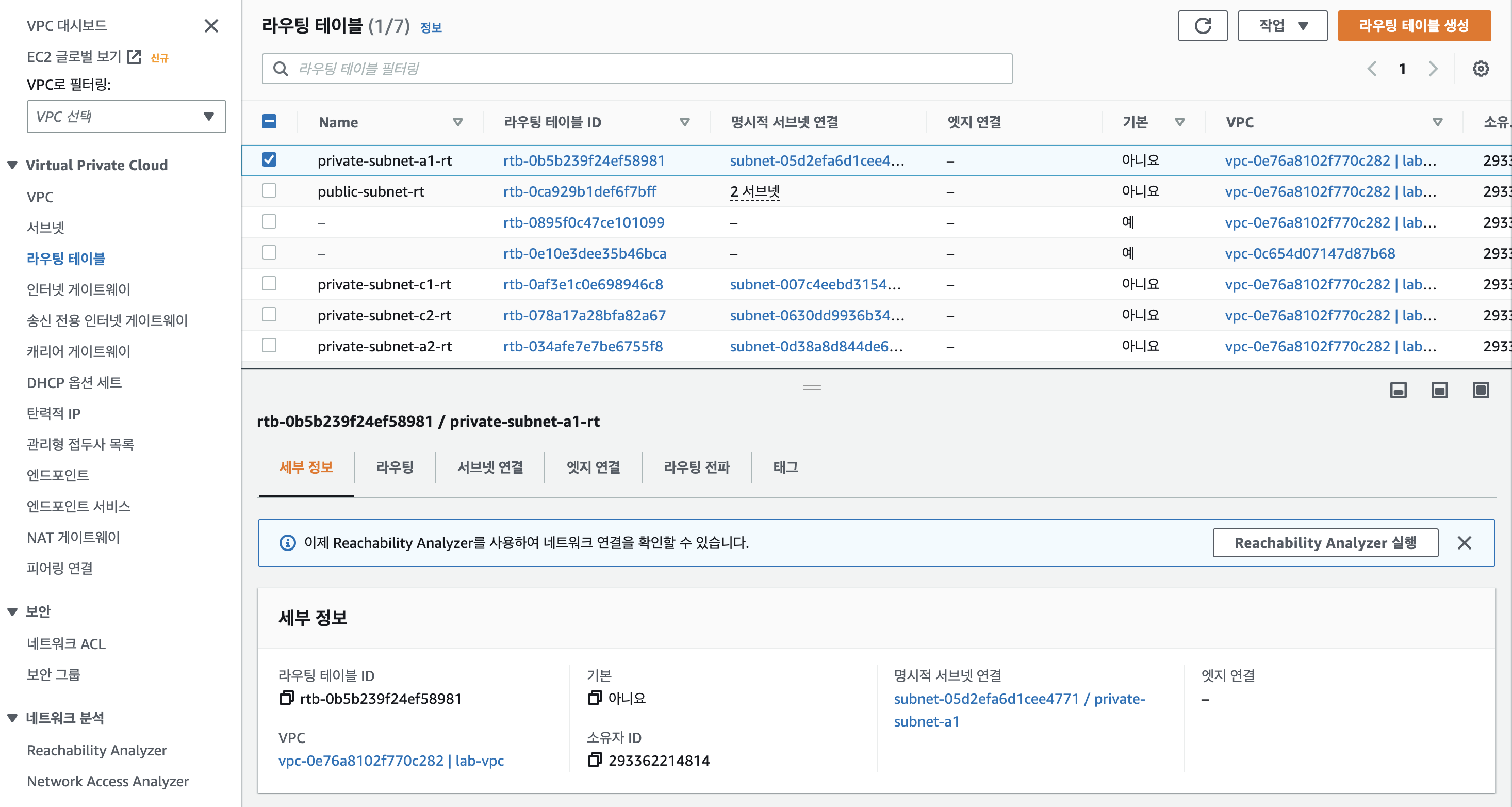Collapse the Virtual Private Cloud section
Screen dimensions: 1512x807
[12, 165]
